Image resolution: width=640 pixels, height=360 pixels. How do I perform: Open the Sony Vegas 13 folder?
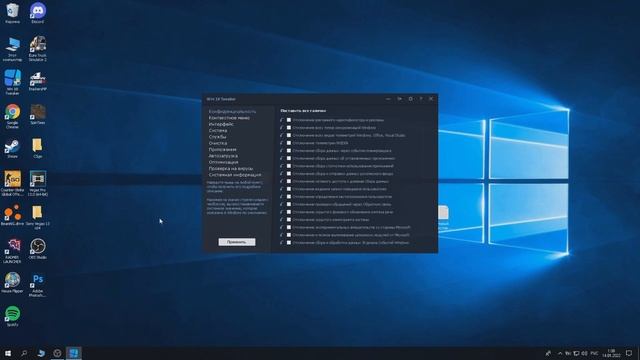pos(38,217)
